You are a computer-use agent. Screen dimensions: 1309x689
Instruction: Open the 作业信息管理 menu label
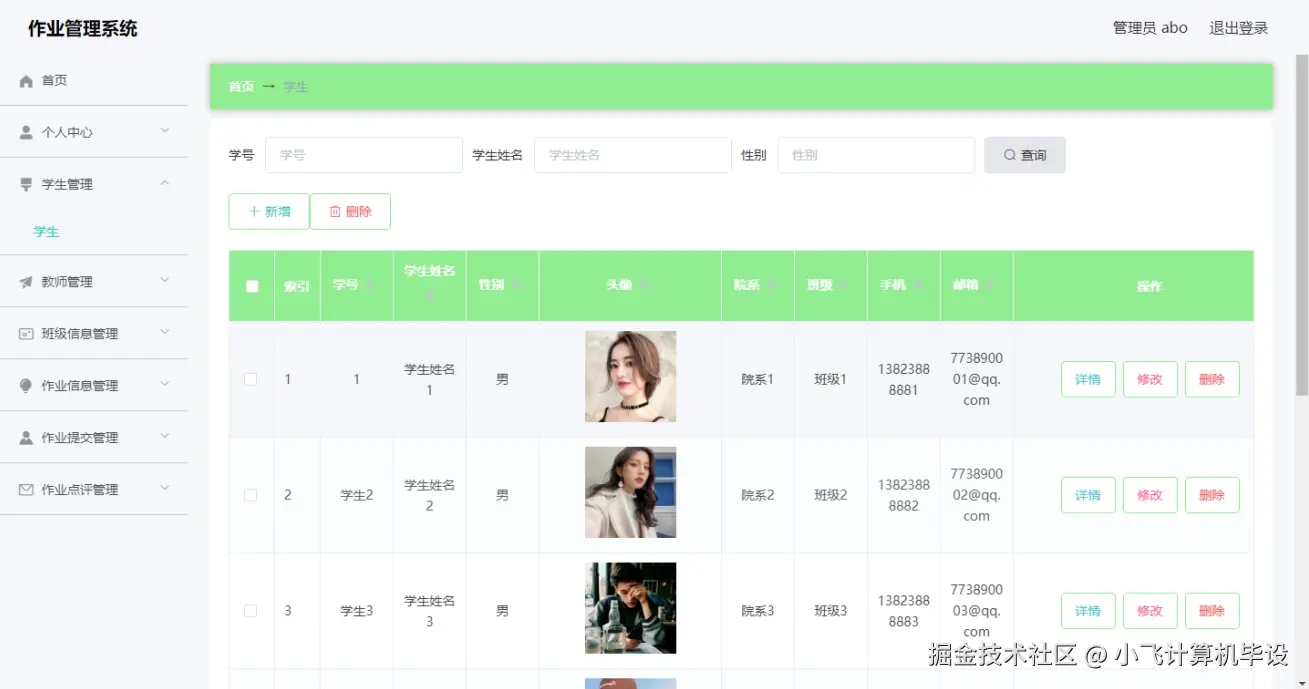pyautogui.click(x=80, y=386)
